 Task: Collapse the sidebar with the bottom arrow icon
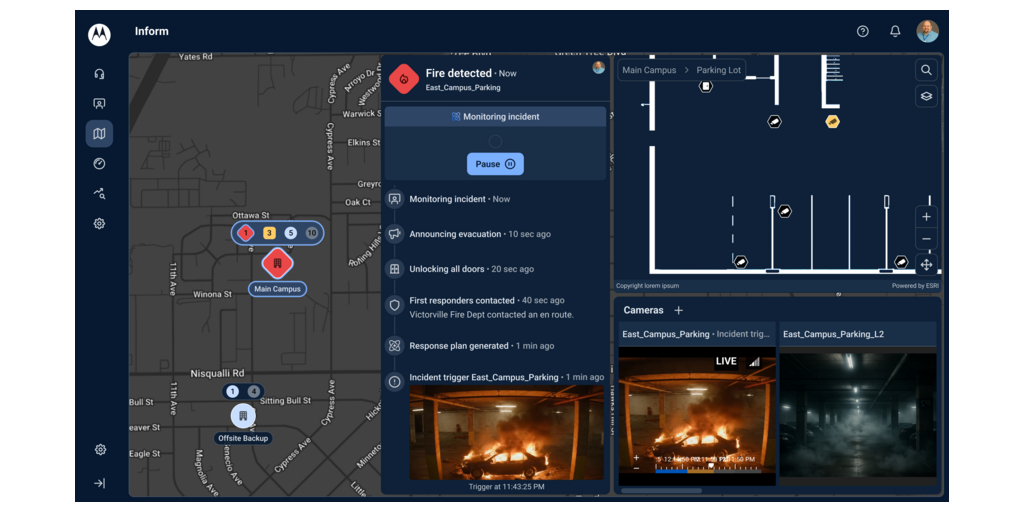point(99,483)
